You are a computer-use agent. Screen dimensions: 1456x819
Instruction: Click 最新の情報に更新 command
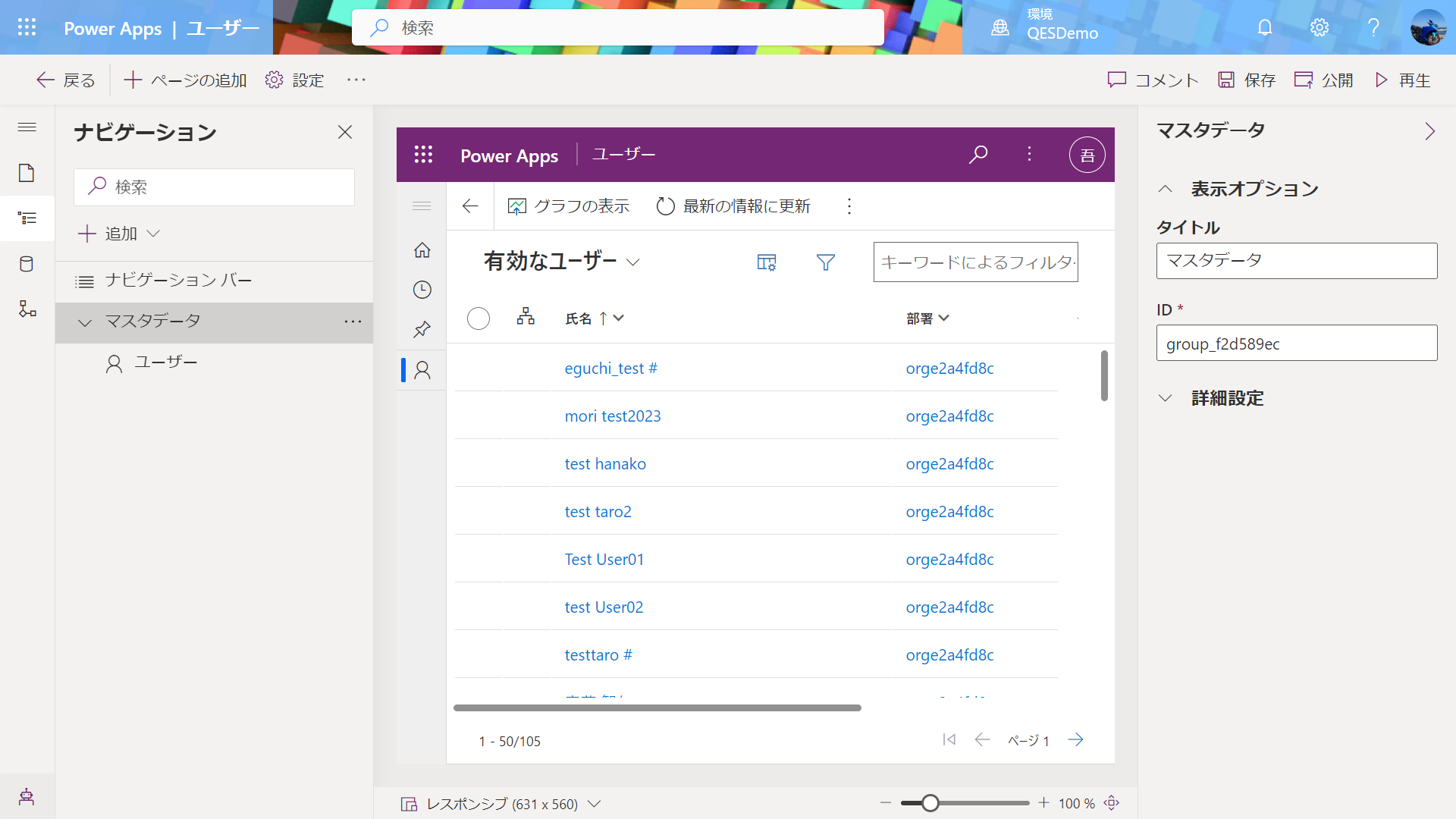[x=733, y=206]
